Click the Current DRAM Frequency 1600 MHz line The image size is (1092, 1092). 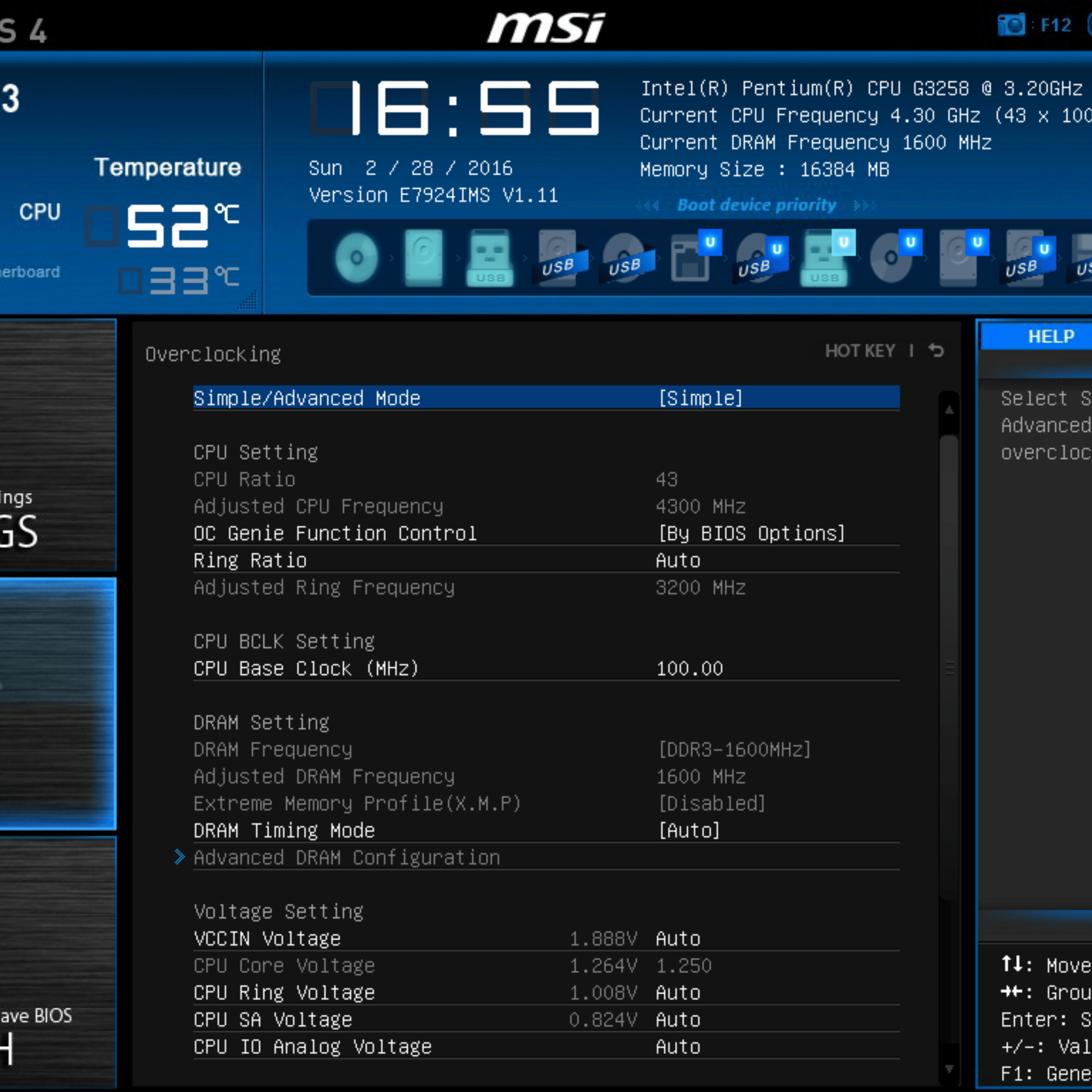pyautogui.click(x=816, y=142)
